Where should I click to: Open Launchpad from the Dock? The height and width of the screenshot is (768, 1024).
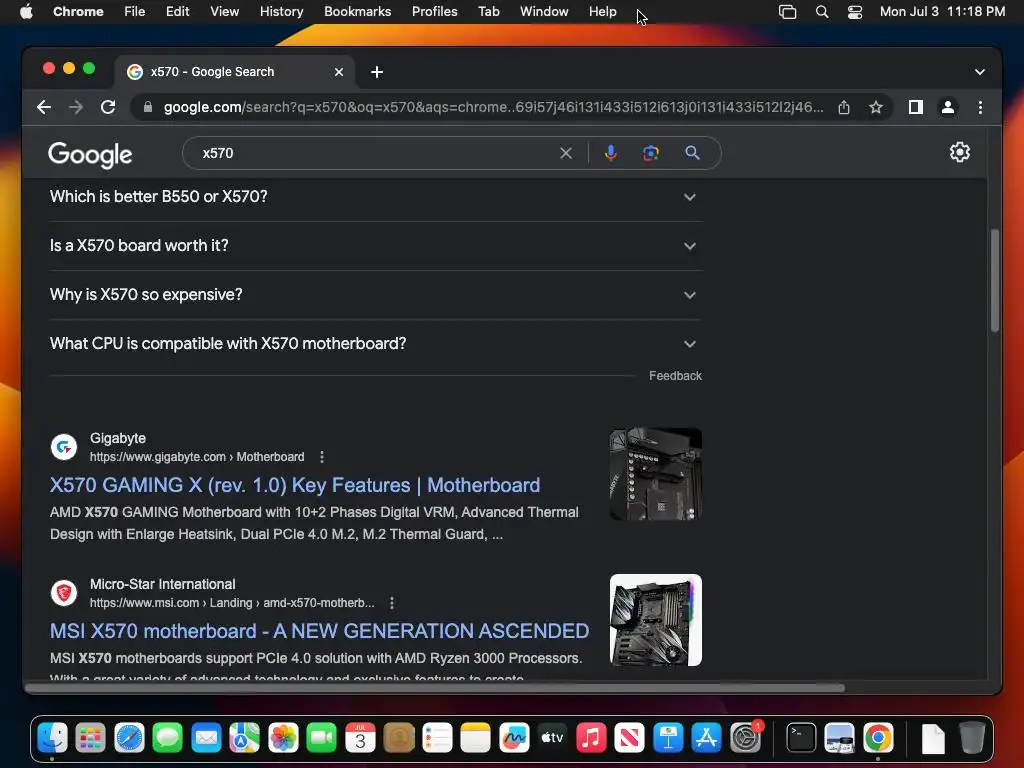point(91,739)
